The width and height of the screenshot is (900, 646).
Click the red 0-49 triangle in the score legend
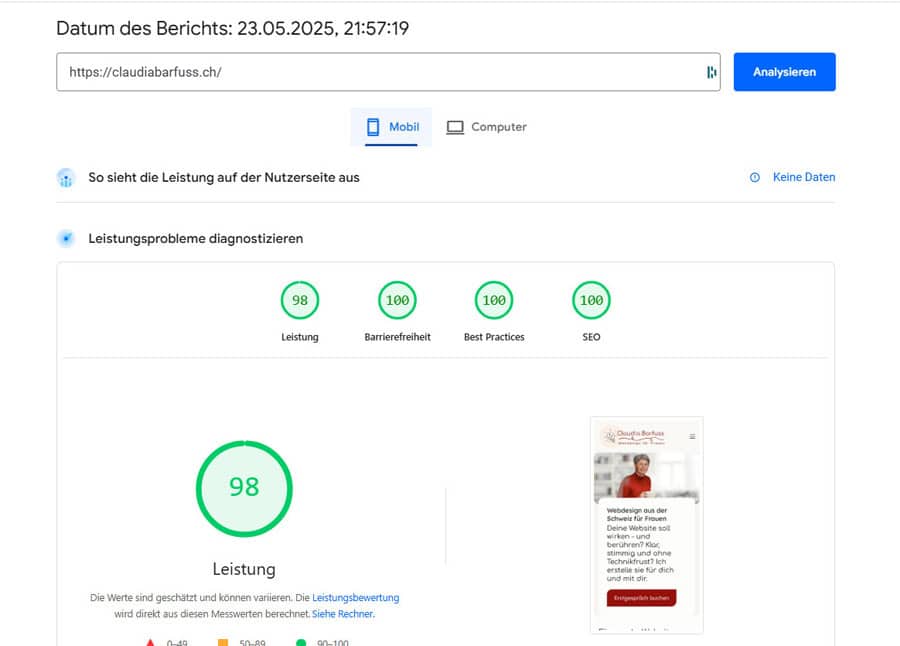pyautogui.click(x=150, y=643)
